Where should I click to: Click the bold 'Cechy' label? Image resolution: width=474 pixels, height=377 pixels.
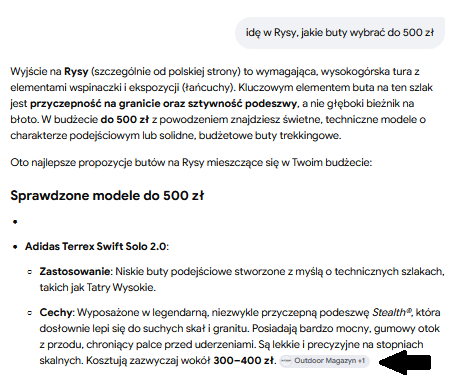pyautogui.click(x=56, y=313)
